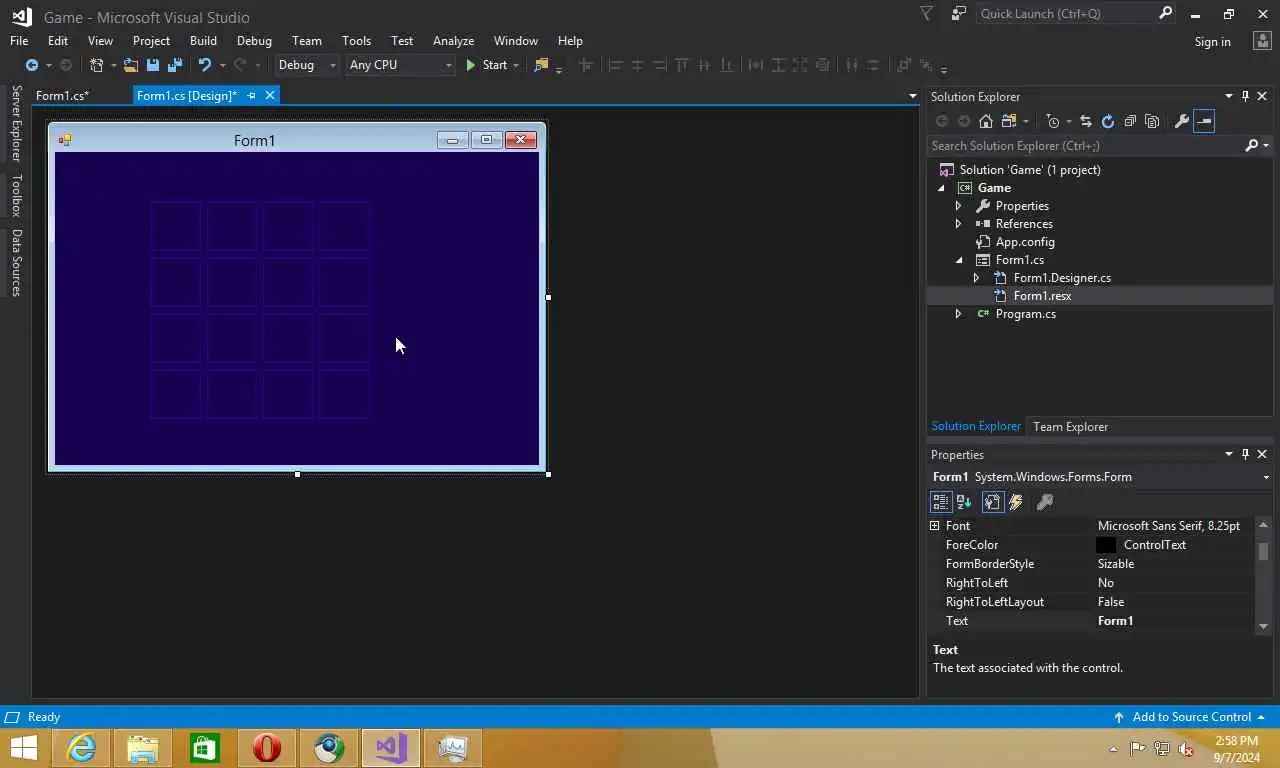Open the document tab list dropdown arrow
Viewport: 1280px width, 768px height.
point(912,97)
